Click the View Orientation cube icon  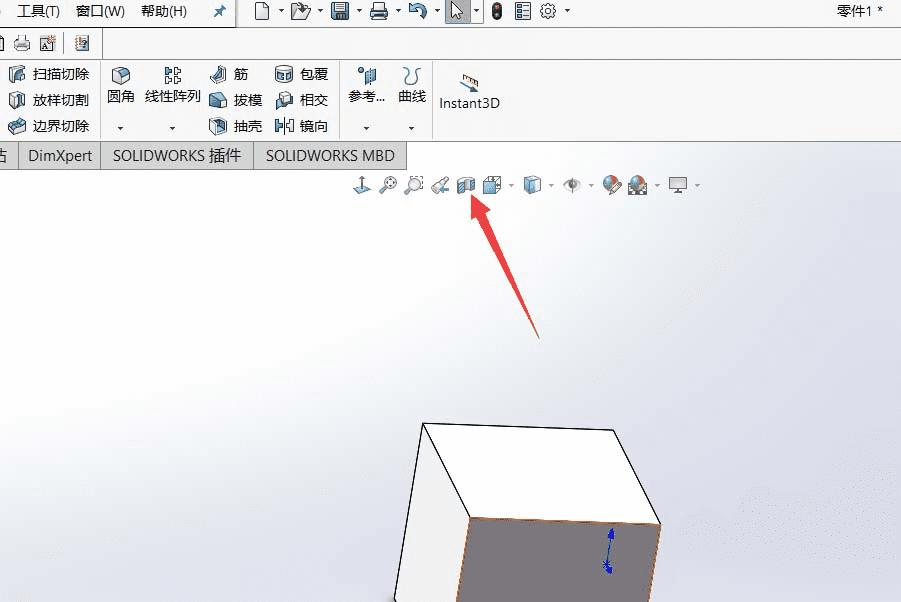(x=492, y=185)
